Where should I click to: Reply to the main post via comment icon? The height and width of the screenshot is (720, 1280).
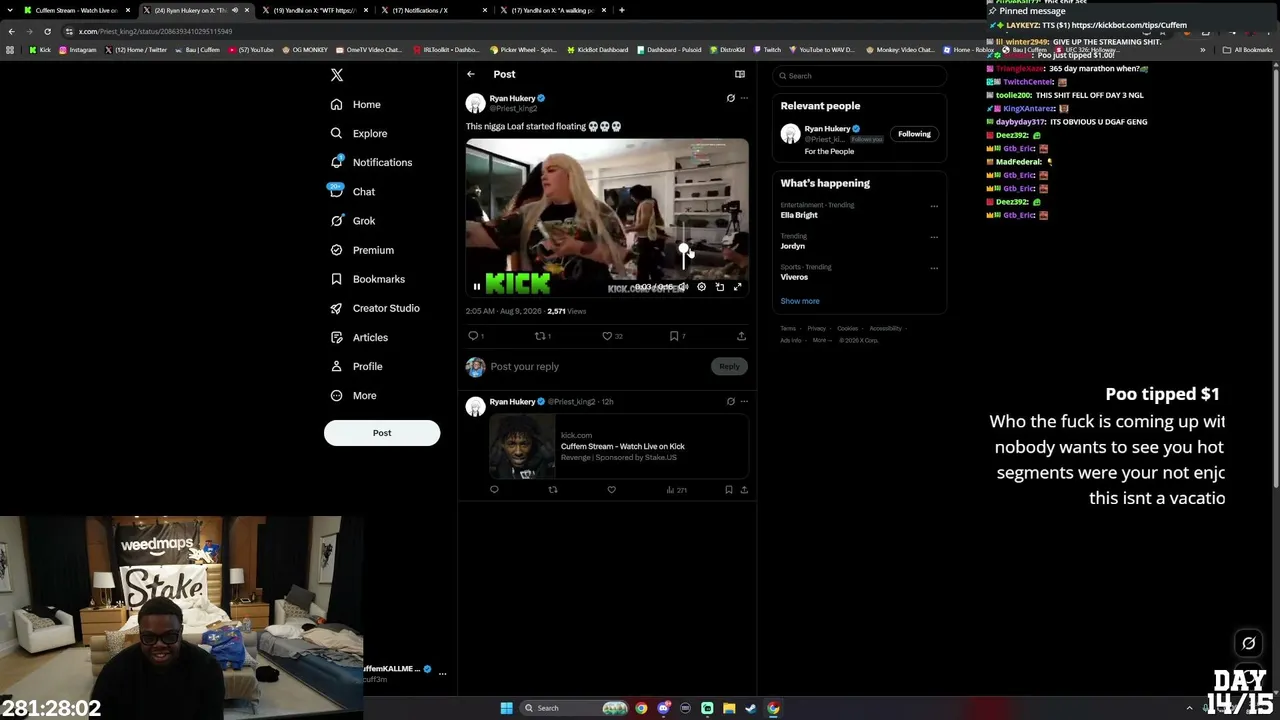click(x=475, y=336)
